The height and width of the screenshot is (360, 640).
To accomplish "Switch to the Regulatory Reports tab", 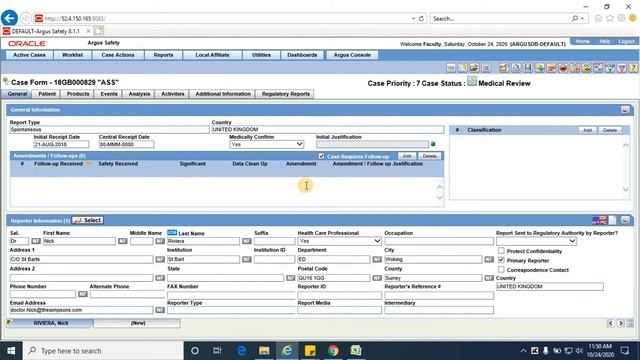I will tap(285, 94).
